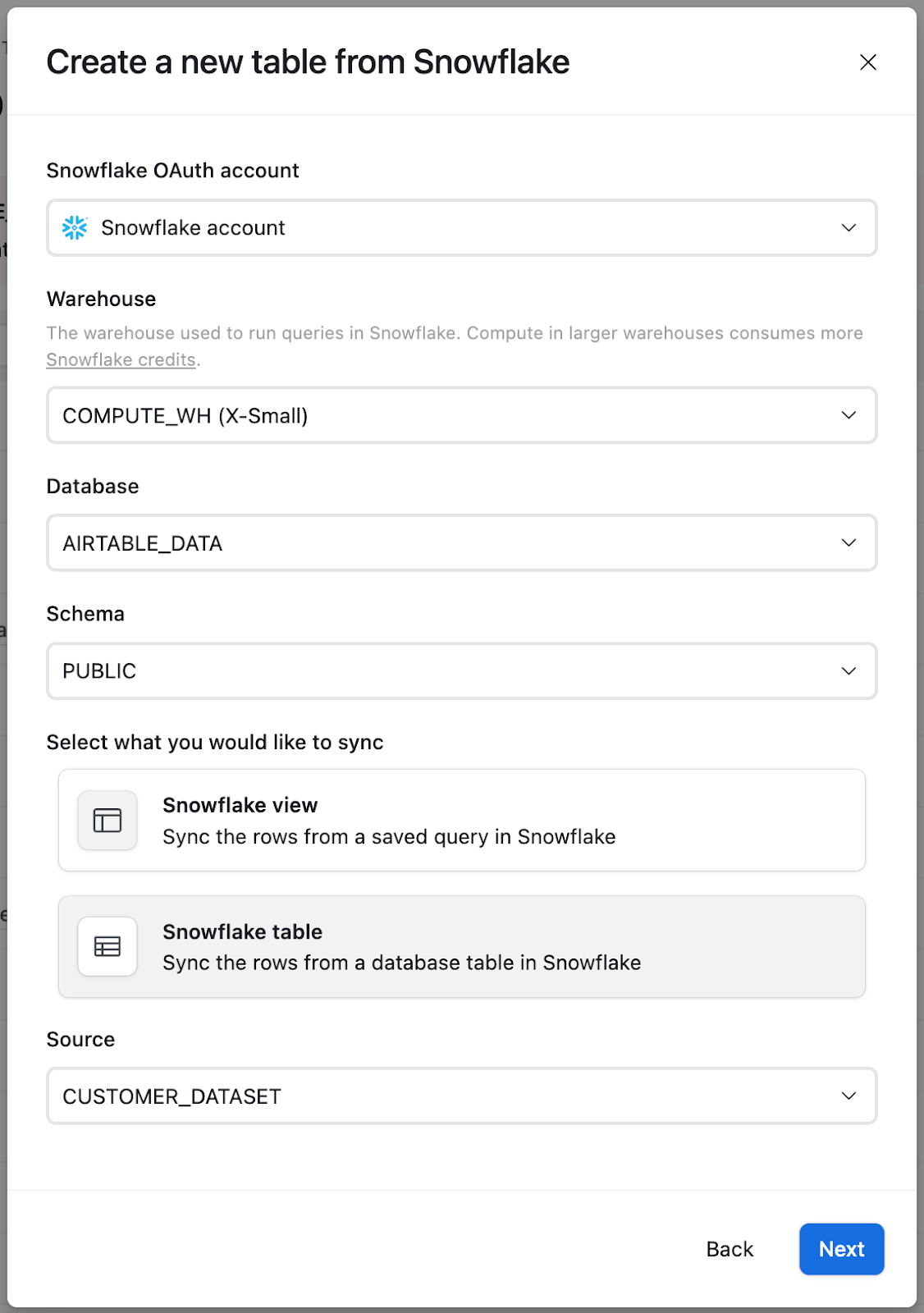Click the dialog title 'Create a new table from Snowflake'
The width and height of the screenshot is (924, 1313).
tap(308, 62)
